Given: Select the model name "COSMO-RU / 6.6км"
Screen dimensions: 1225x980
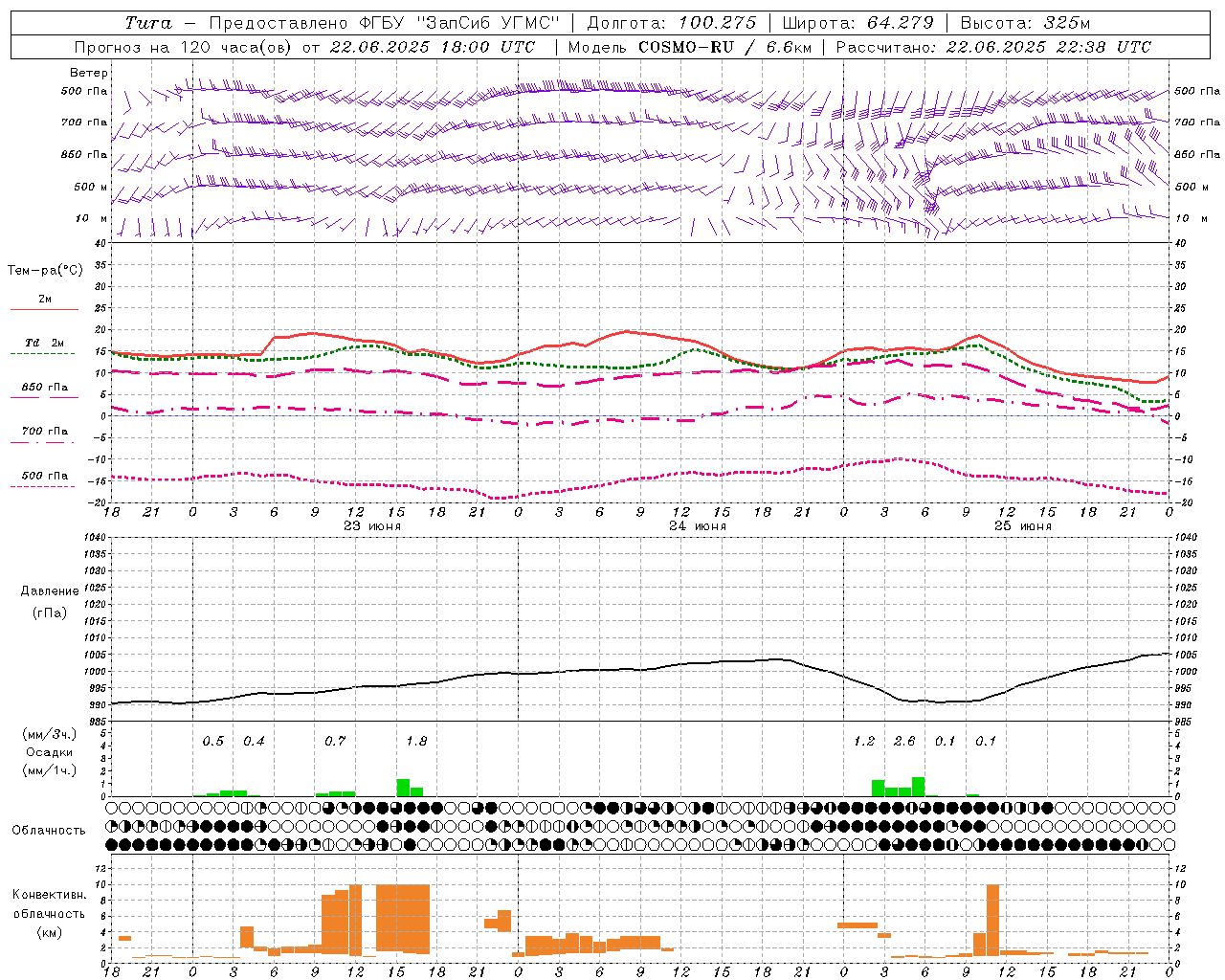Looking at the screenshot, I should pyautogui.click(x=726, y=47).
